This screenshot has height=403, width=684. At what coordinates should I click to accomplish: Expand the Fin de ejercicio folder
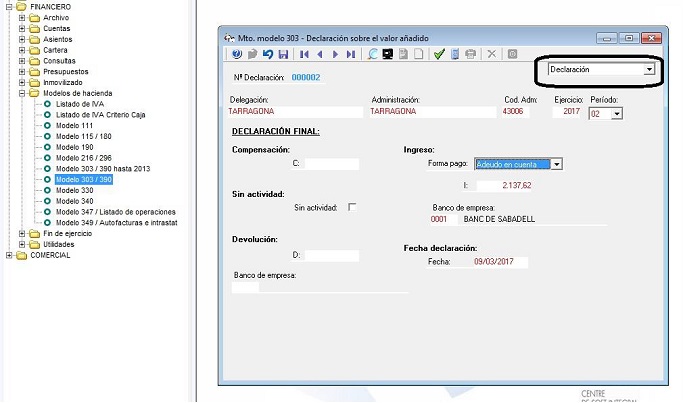pyautogui.click(x=22, y=233)
